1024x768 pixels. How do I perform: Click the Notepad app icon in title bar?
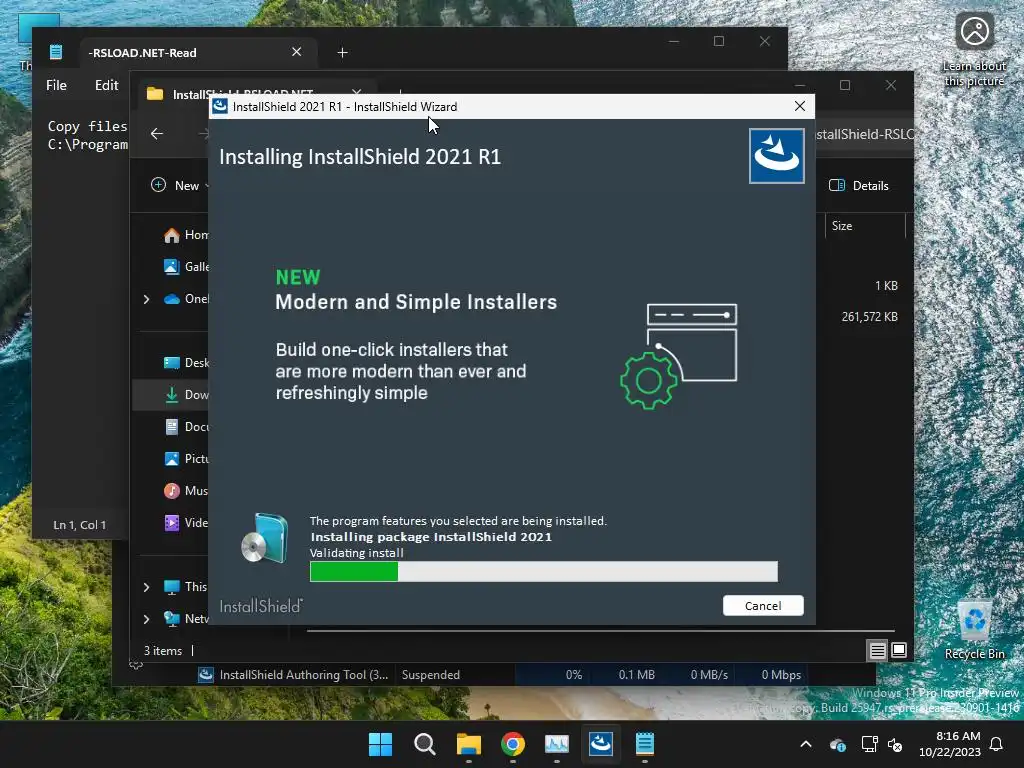pos(56,52)
